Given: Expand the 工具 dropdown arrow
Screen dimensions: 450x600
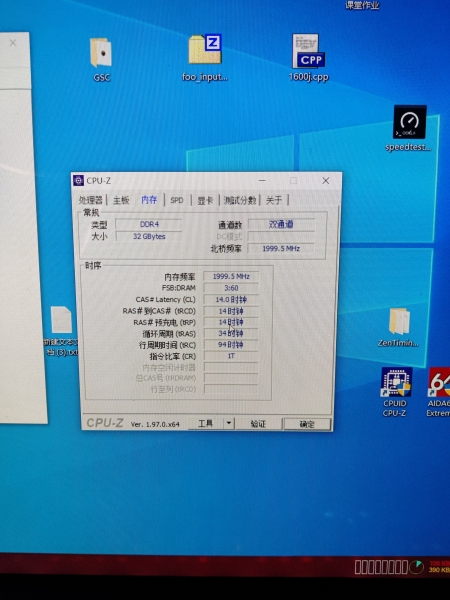Looking at the screenshot, I should coord(229,423).
